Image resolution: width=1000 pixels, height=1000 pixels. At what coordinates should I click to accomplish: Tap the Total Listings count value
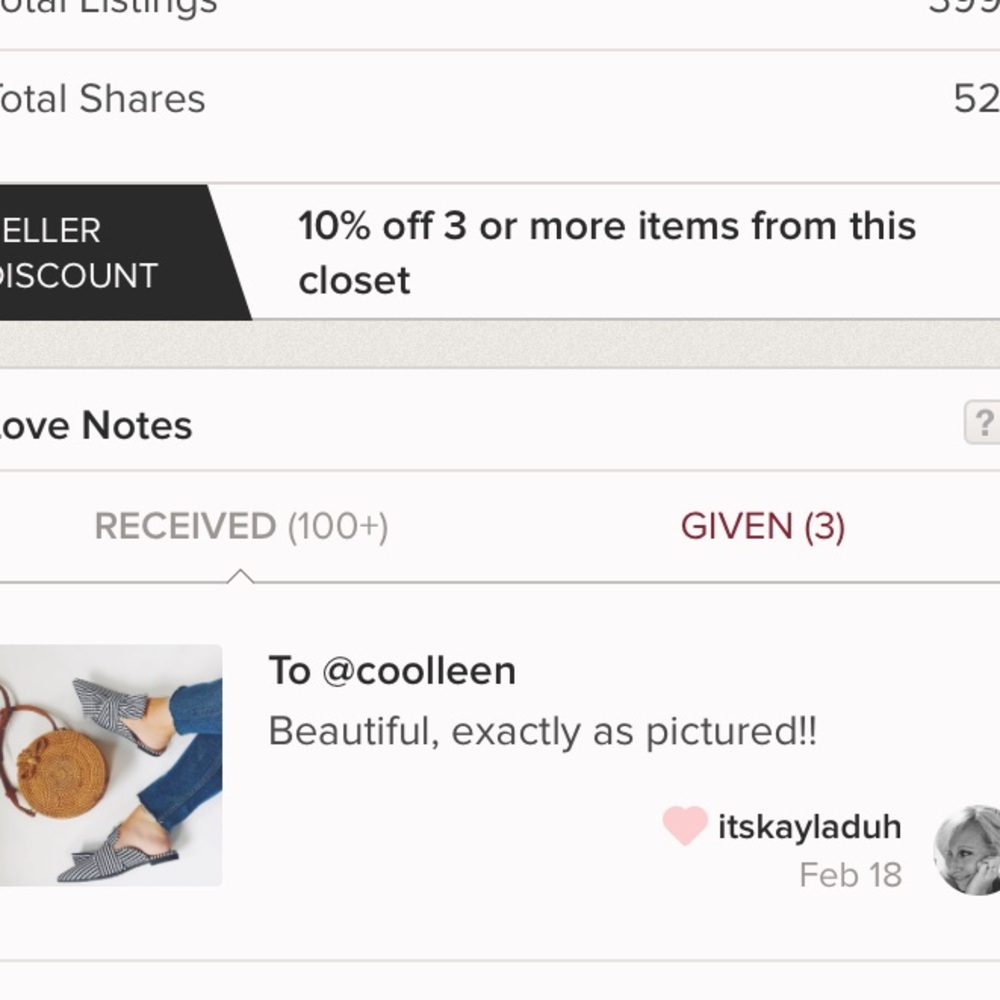point(965,6)
